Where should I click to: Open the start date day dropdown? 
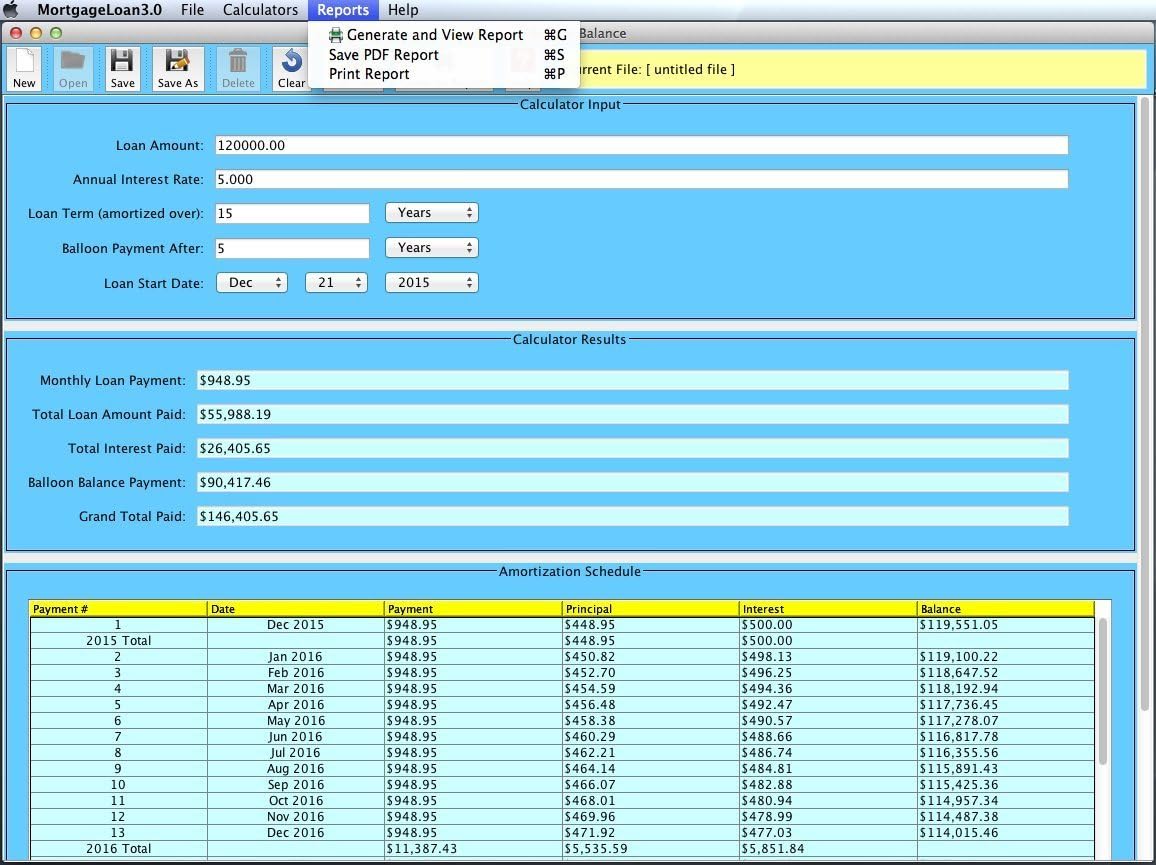tap(336, 283)
